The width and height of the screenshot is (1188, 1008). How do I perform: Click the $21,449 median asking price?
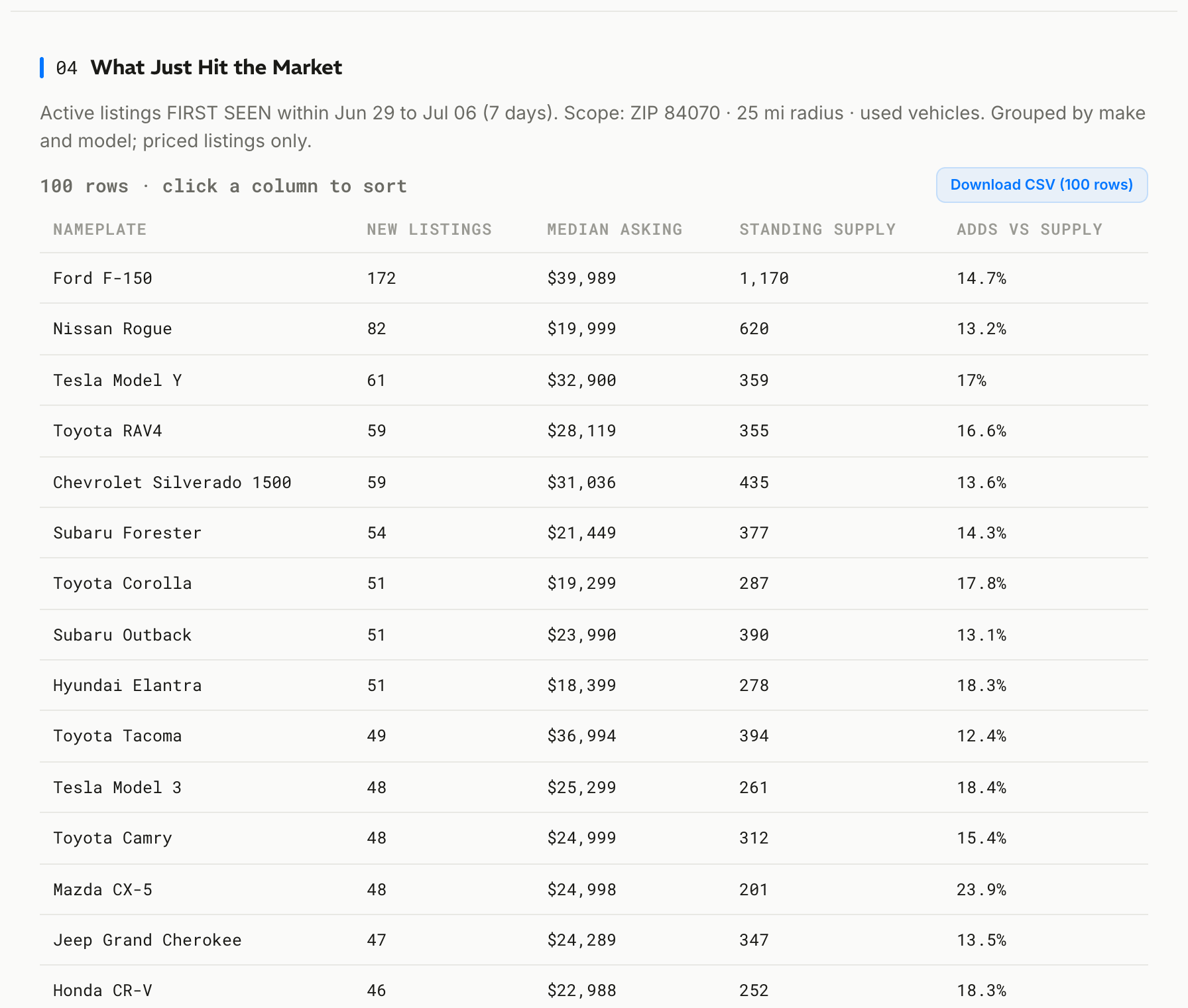pos(581,533)
